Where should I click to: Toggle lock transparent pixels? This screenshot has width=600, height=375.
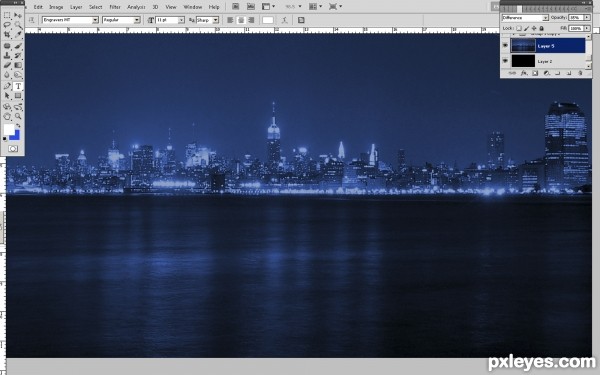coord(519,28)
